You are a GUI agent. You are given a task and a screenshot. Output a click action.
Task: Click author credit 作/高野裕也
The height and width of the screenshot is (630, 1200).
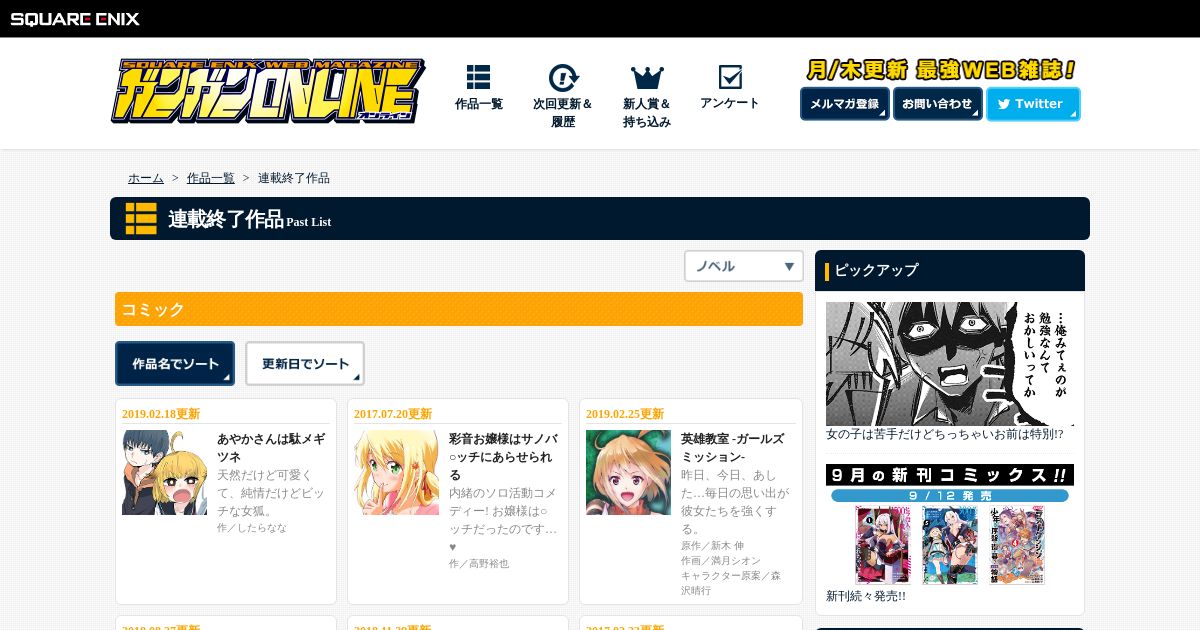479,563
